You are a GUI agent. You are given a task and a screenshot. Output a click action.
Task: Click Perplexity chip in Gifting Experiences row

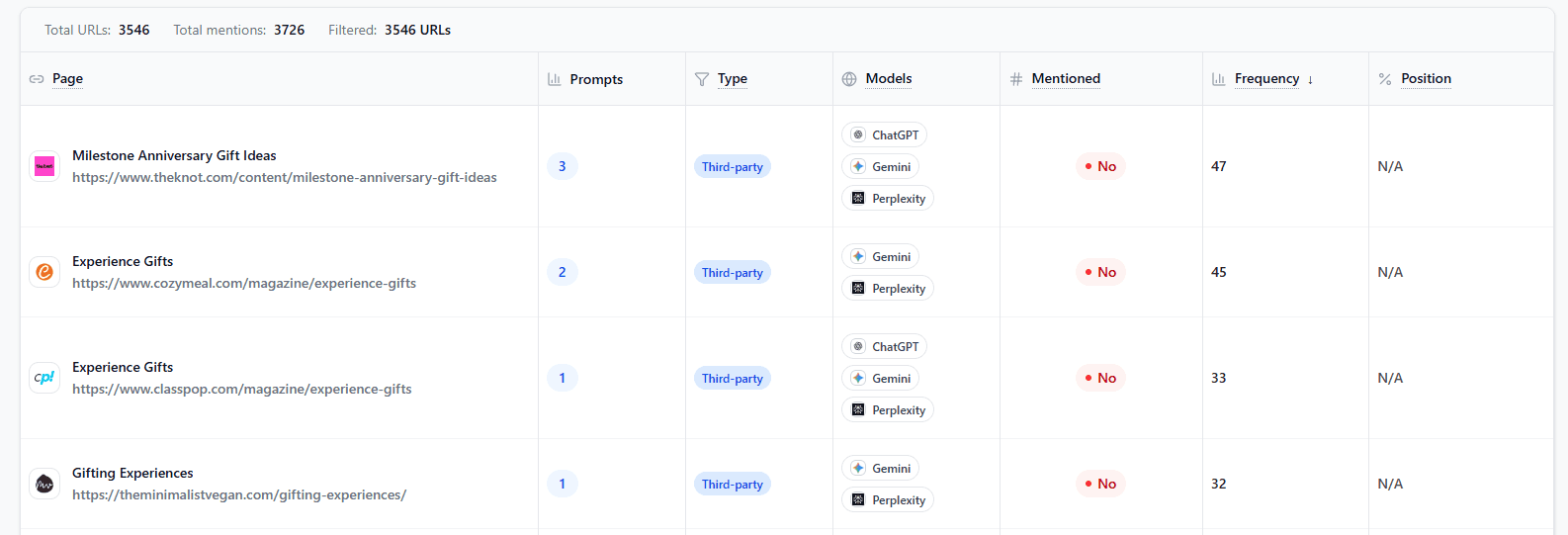[x=888, y=500]
